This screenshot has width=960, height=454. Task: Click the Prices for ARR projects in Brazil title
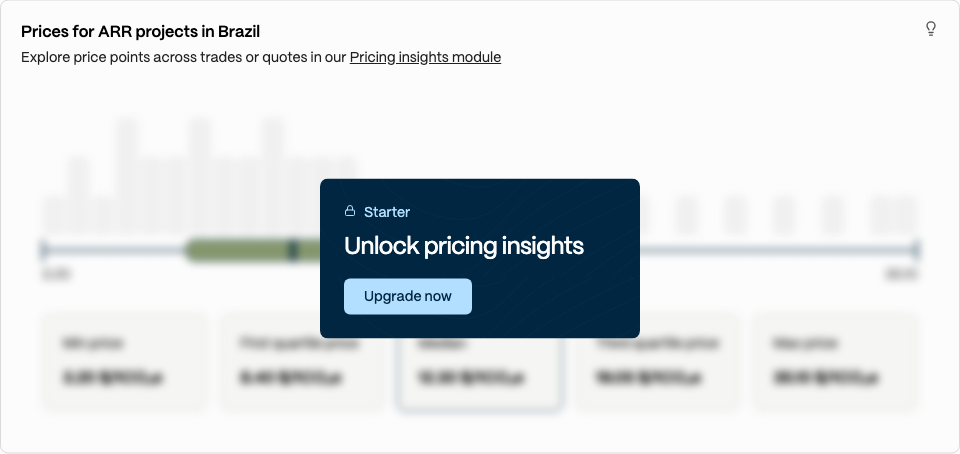click(x=141, y=31)
